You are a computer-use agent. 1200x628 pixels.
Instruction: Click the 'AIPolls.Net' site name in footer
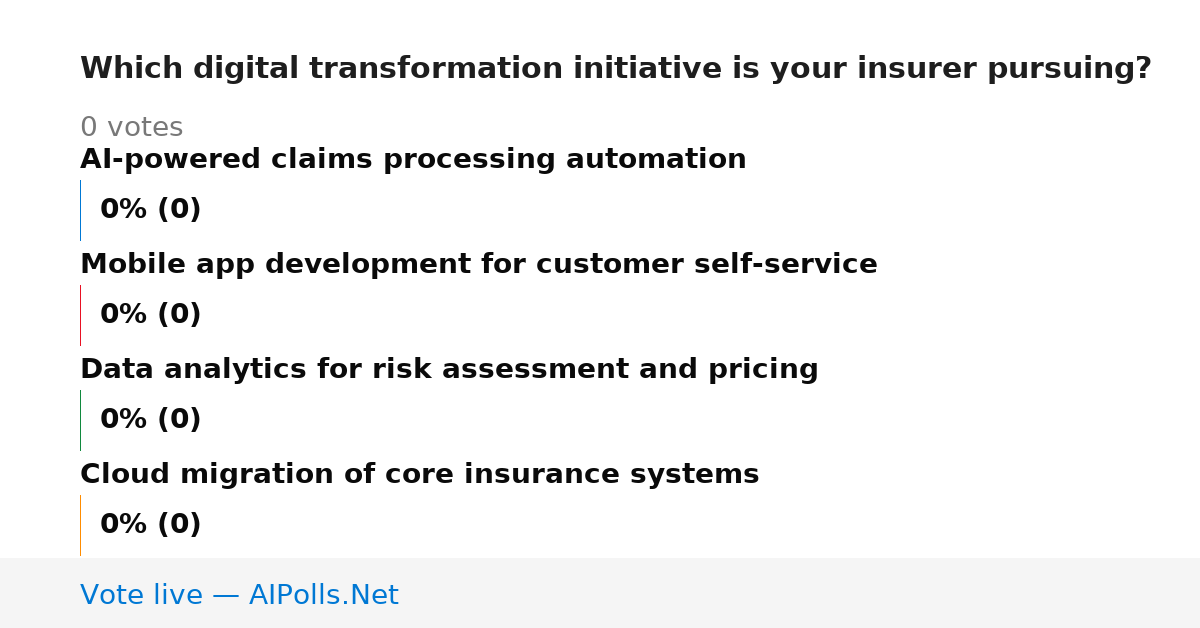pos(323,596)
